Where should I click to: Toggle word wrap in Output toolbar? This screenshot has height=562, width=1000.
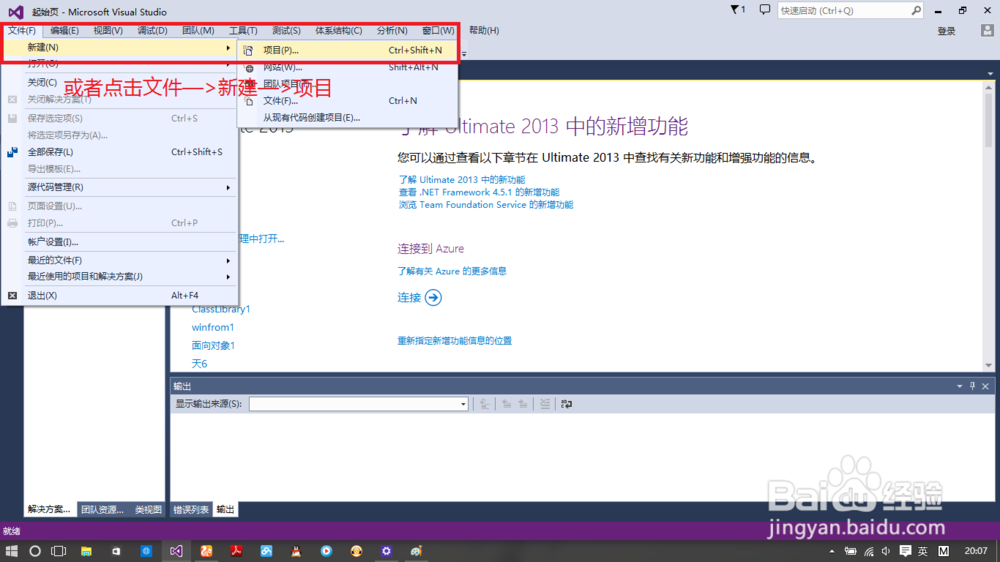click(566, 404)
